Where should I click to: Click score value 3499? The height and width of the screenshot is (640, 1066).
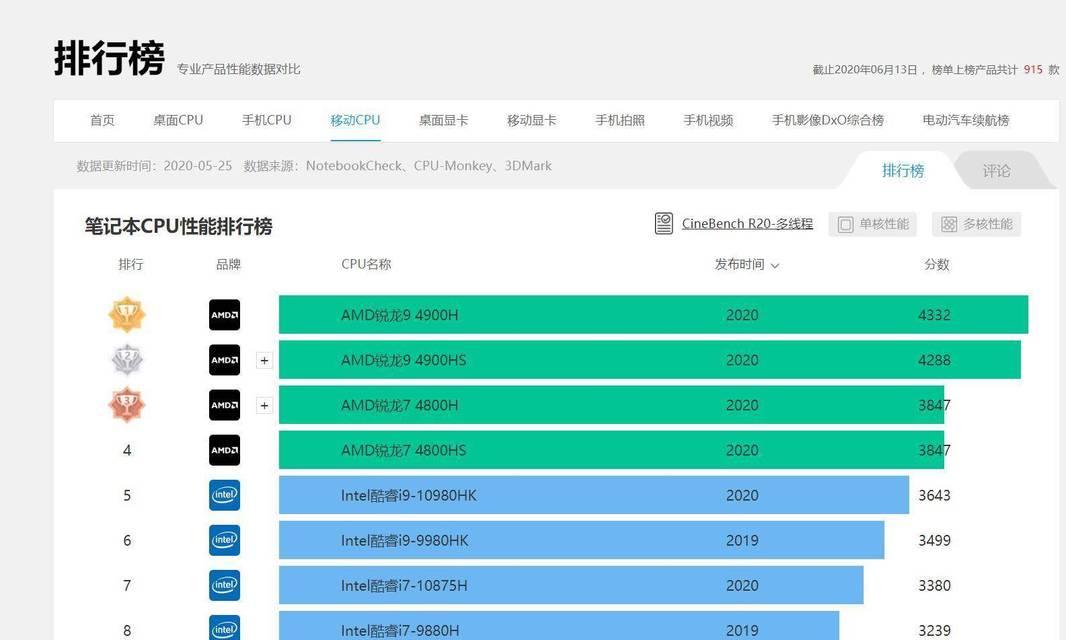click(934, 540)
